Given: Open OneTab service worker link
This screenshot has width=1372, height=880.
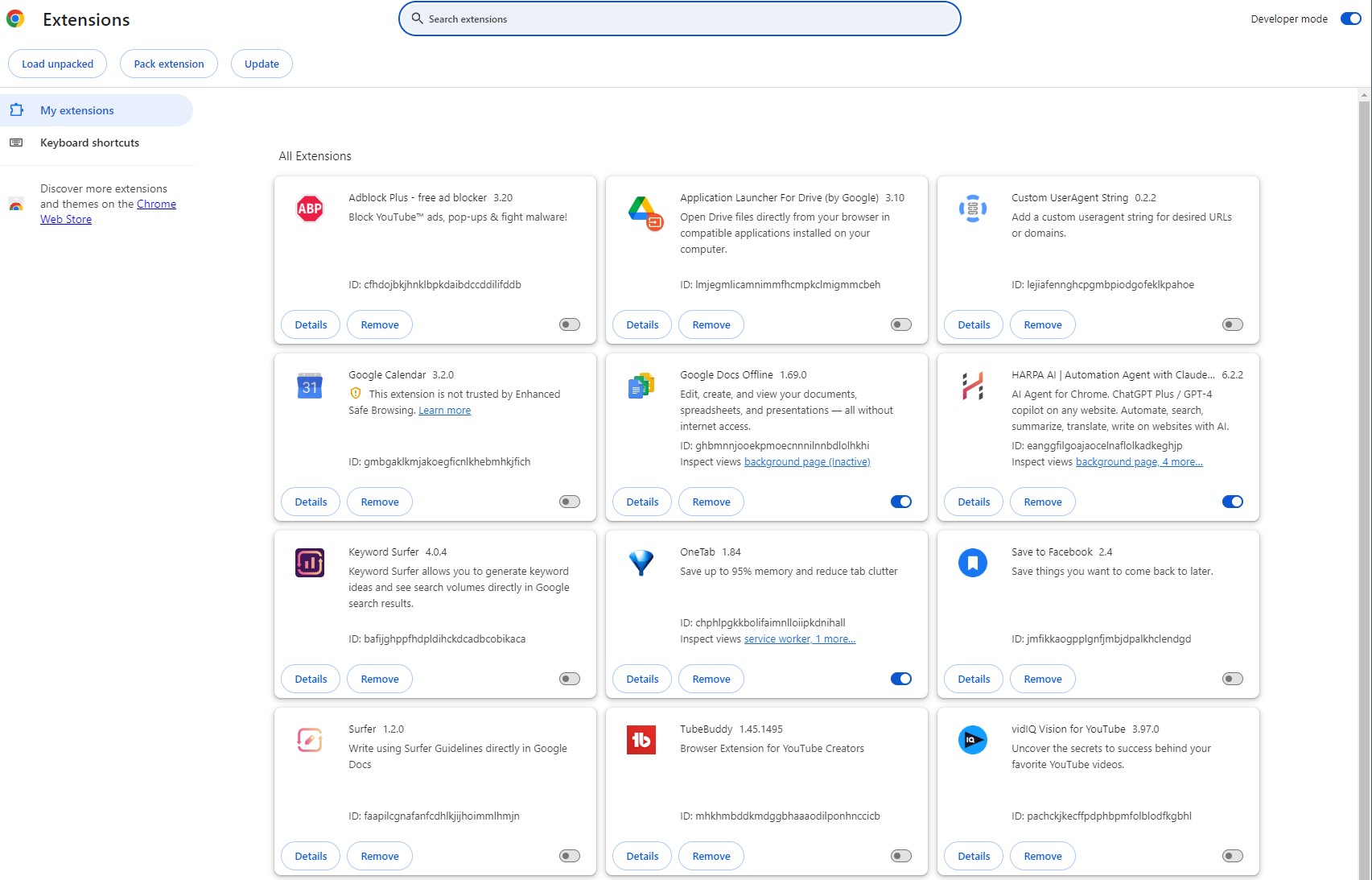Looking at the screenshot, I should (799, 639).
